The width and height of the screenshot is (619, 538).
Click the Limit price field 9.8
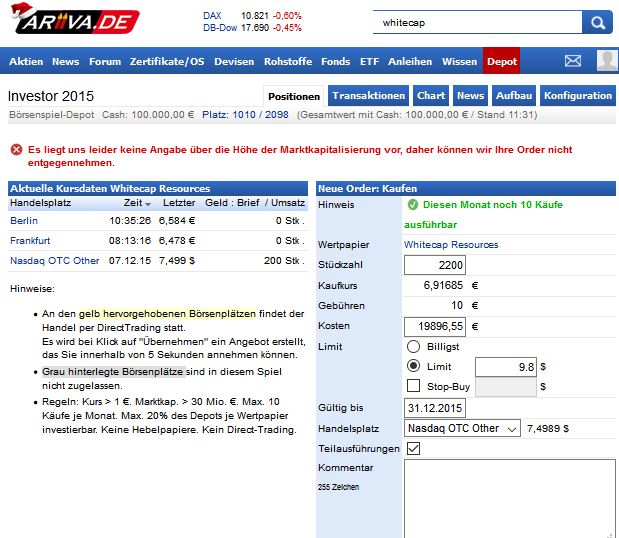[506, 367]
